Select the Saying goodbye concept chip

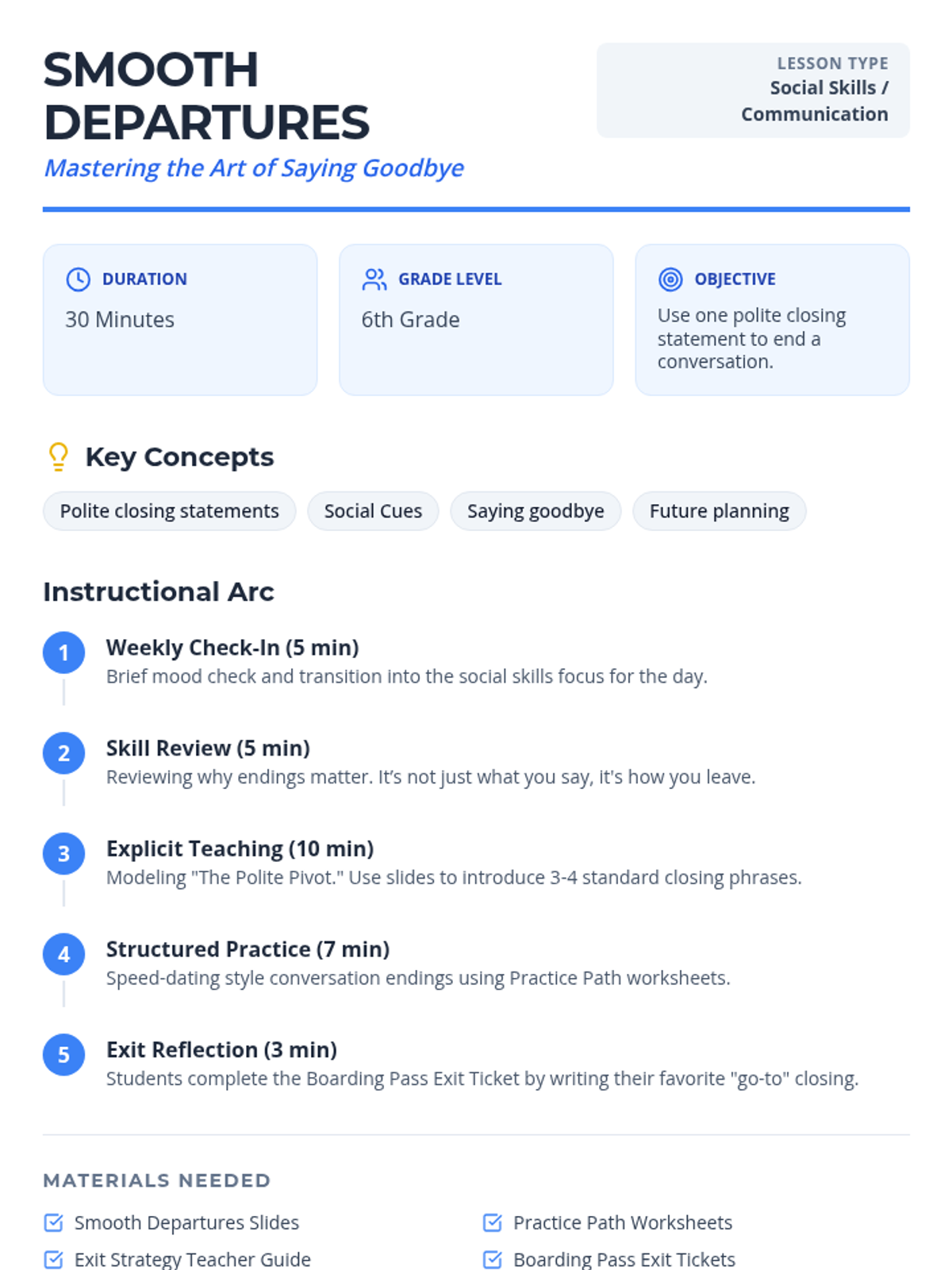coord(535,511)
